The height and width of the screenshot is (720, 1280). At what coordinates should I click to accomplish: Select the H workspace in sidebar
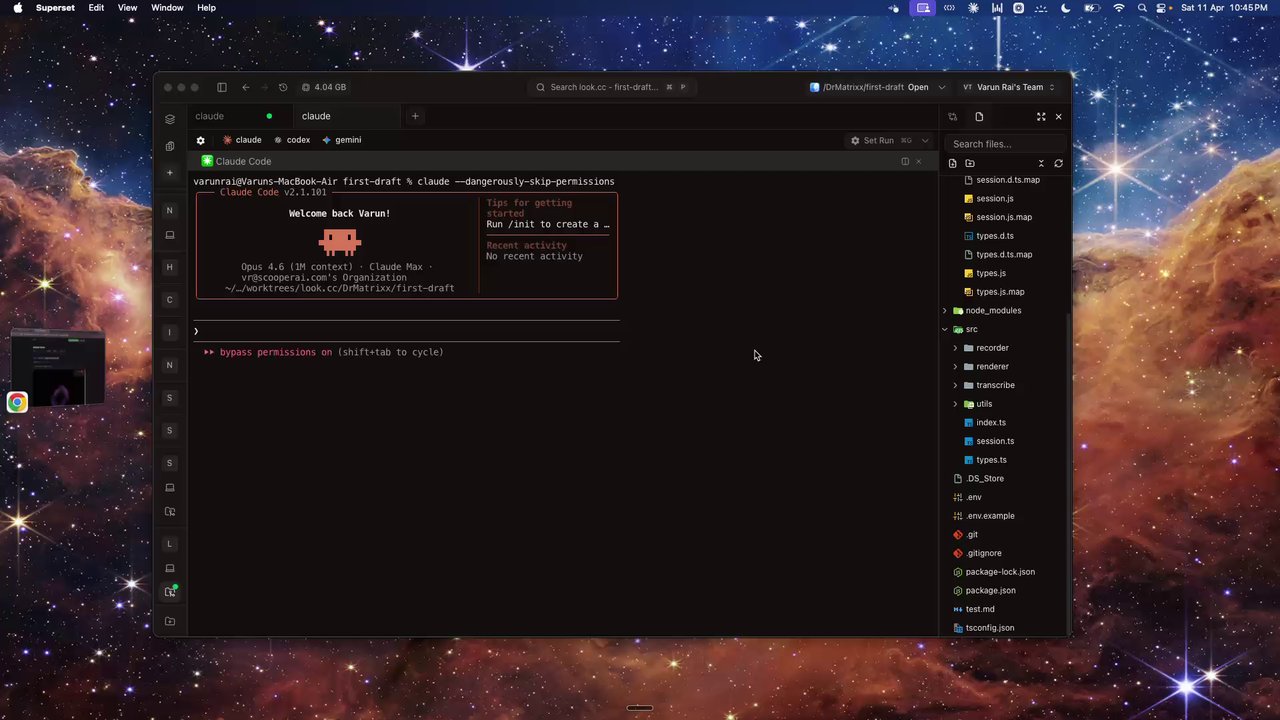click(x=170, y=267)
